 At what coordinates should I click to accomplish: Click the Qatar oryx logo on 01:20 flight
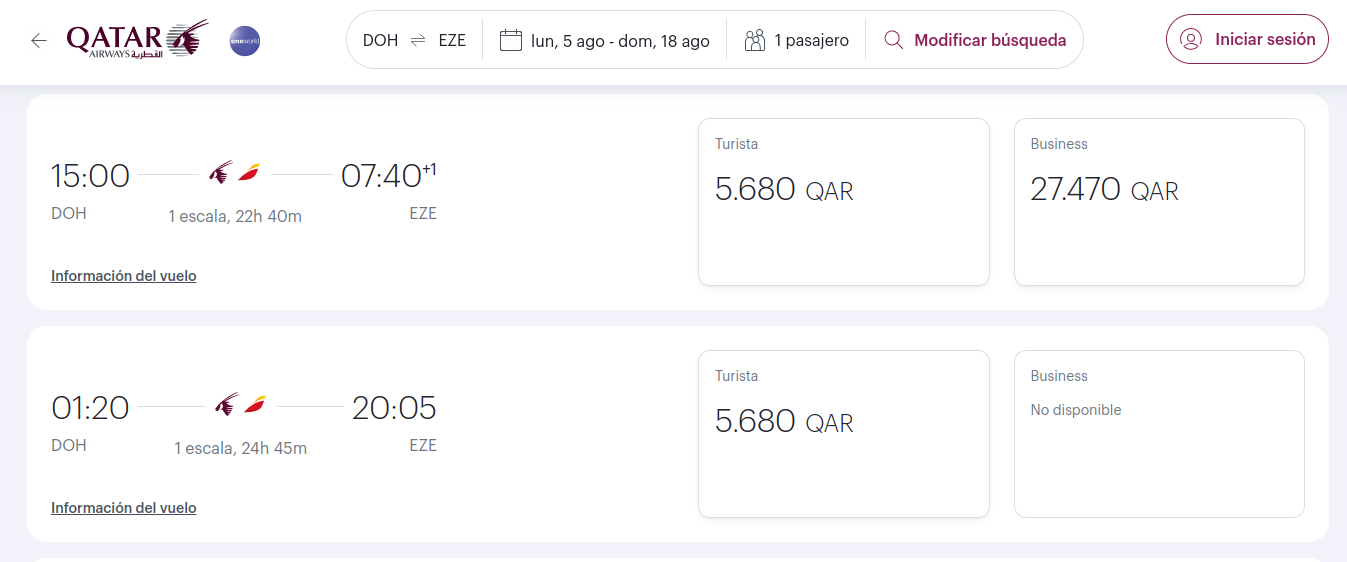click(227, 405)
